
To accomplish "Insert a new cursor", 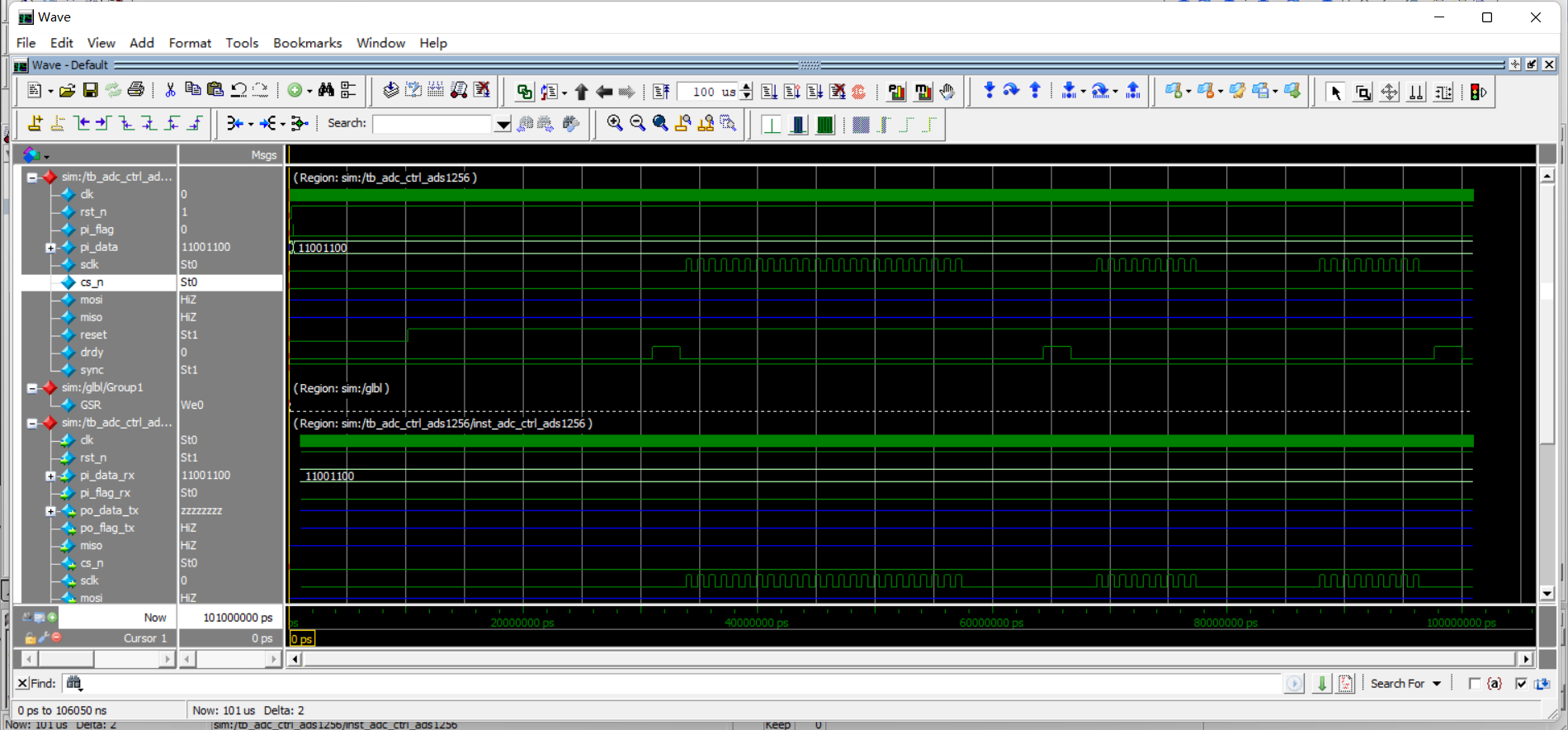I will coord(35,123).
